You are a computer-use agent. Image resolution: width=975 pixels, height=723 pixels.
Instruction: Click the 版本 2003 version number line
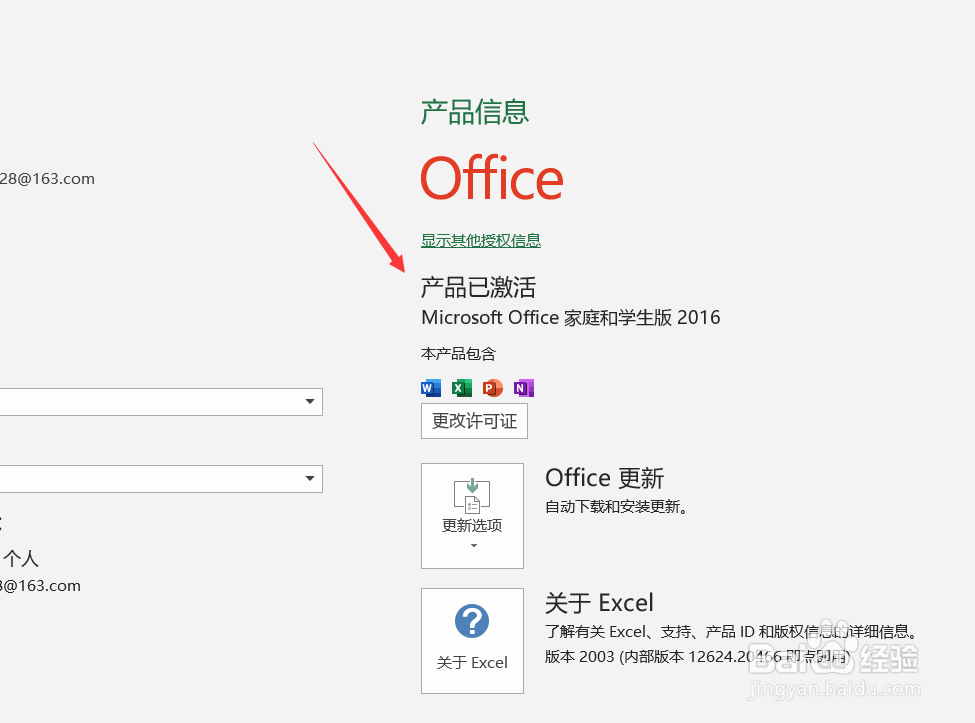click(x=697, y=656)
